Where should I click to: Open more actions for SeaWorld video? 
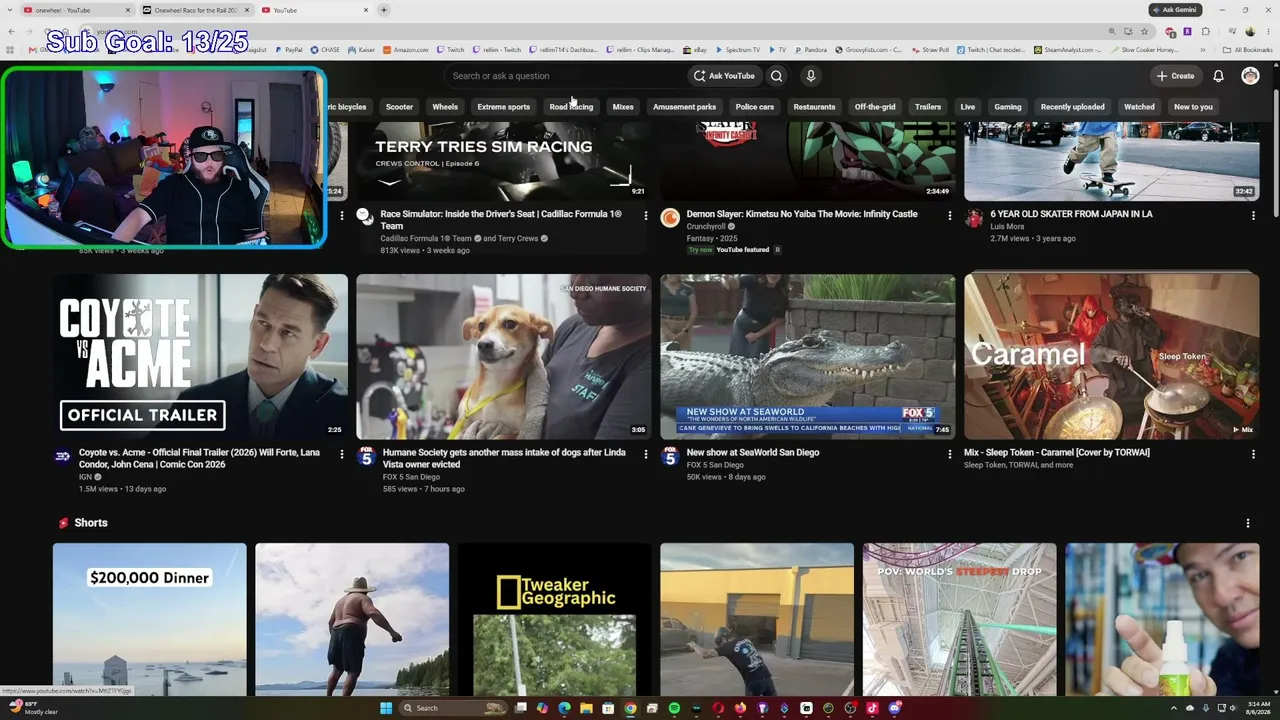(950, 454)
